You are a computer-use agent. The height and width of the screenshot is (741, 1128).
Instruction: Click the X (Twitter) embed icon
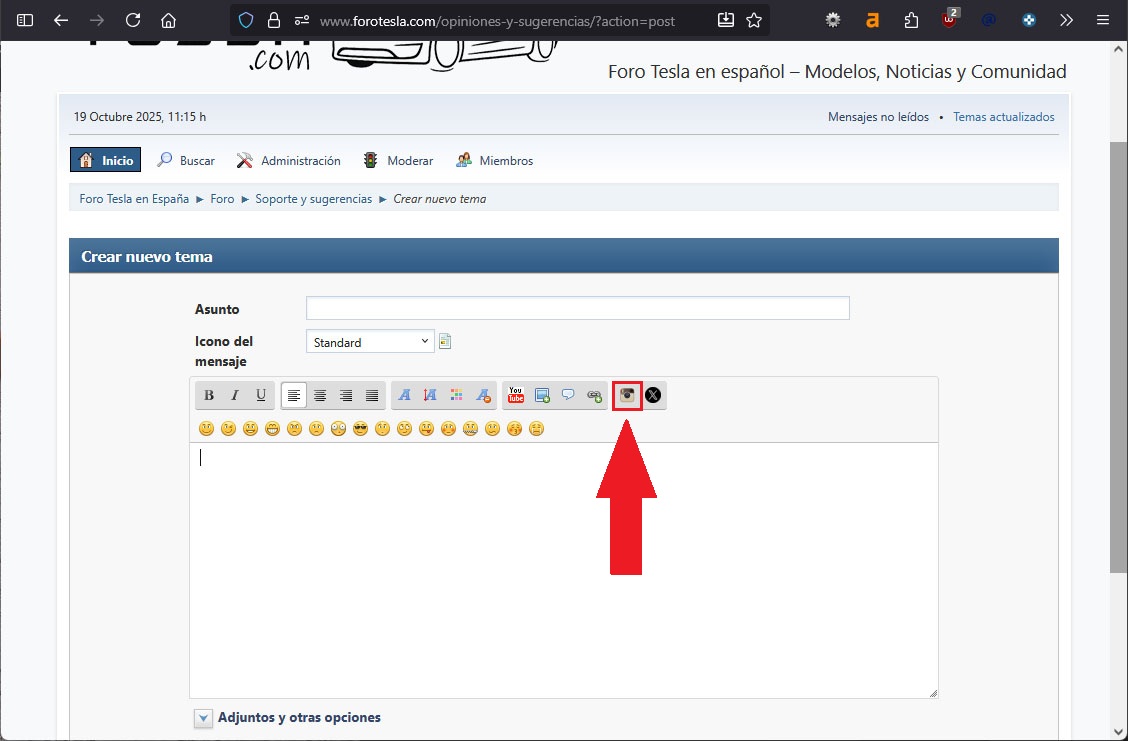coord(653,395)
